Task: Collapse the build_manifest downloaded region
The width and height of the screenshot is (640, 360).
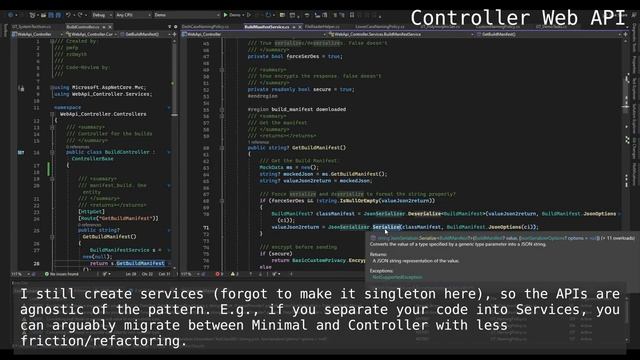Action: pyautogui.click(x=222, y=109)
